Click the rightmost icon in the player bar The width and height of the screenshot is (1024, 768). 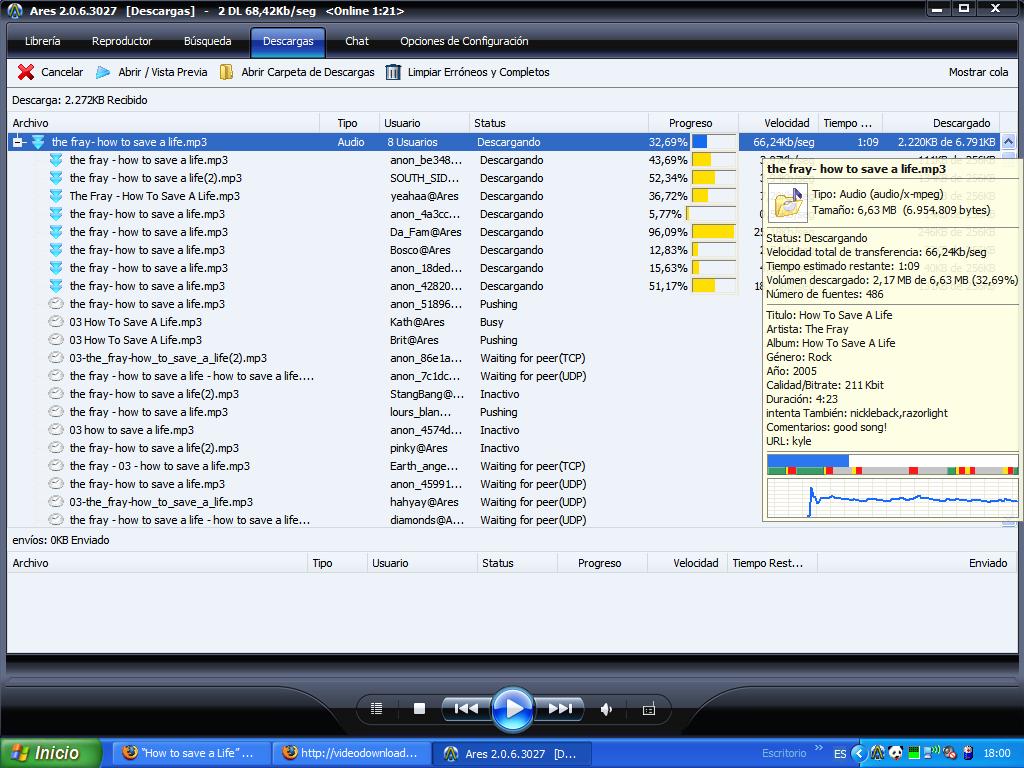pyautogui.click(x=648, y=709)
